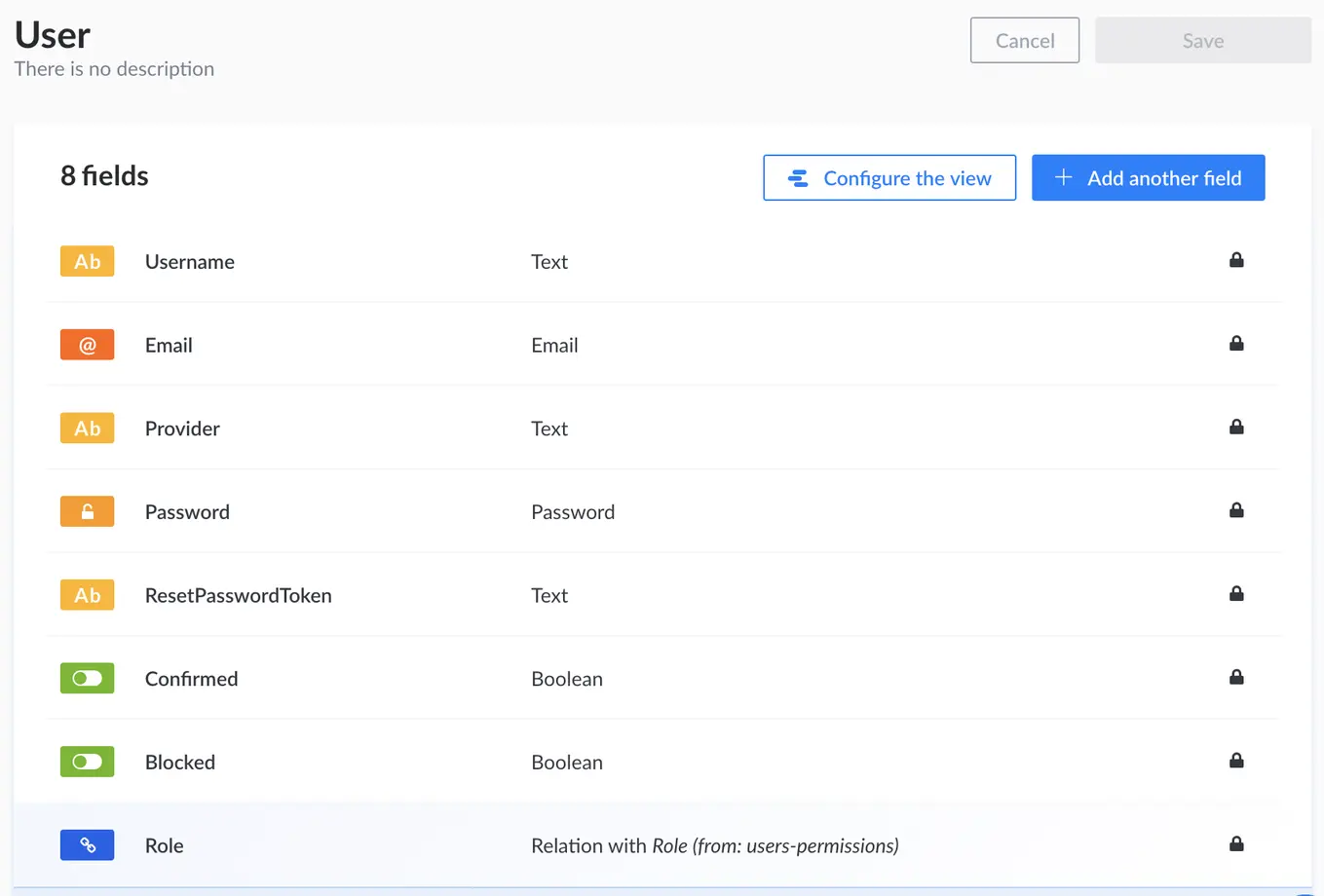Click the Text type icon beside Provider

(x=87, y=428)
